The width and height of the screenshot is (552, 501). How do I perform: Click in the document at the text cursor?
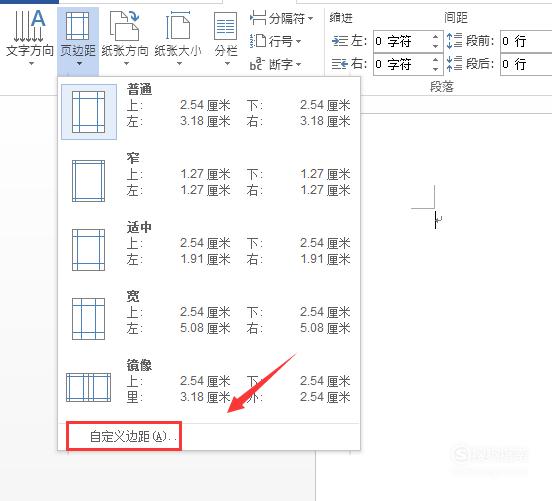[436, 220]
